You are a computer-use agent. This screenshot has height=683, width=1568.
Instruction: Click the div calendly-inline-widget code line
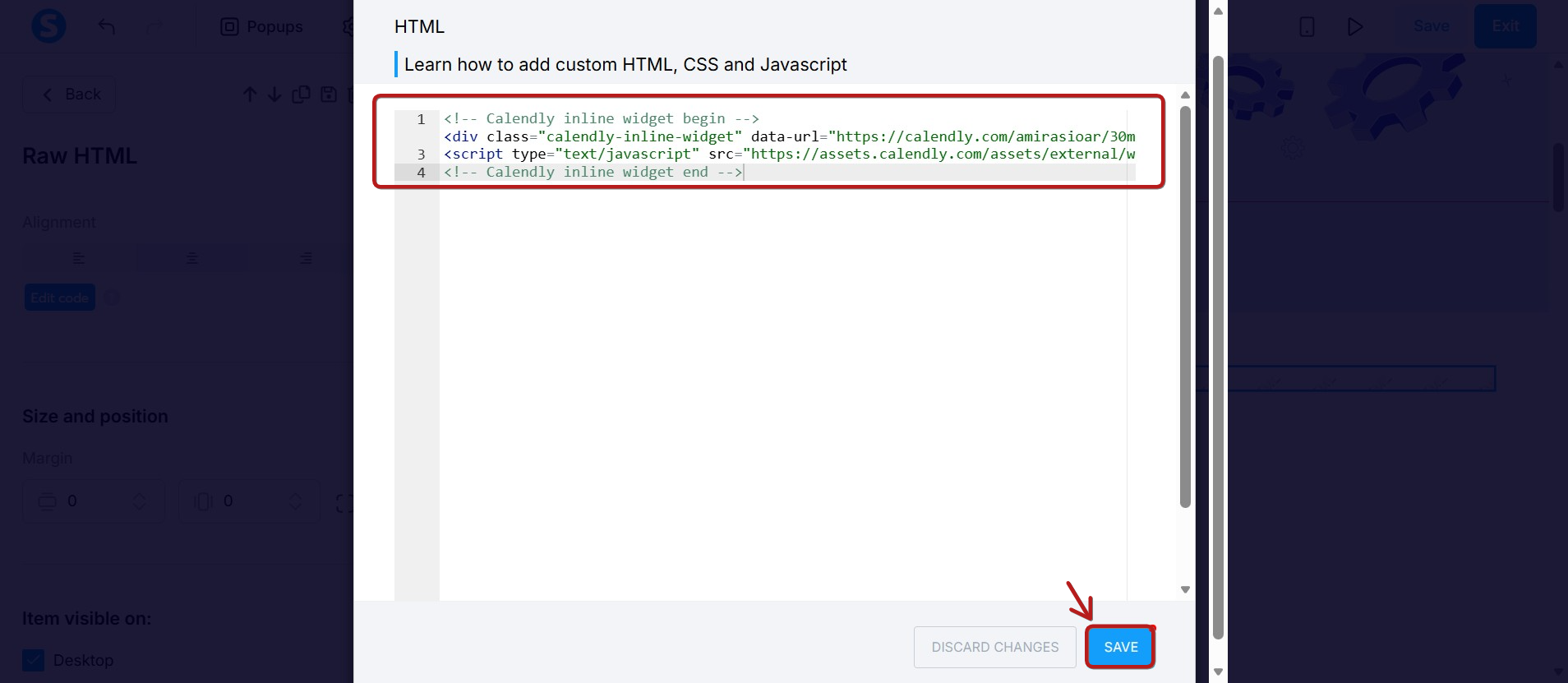pyautogui.click(x=789, y=136)
